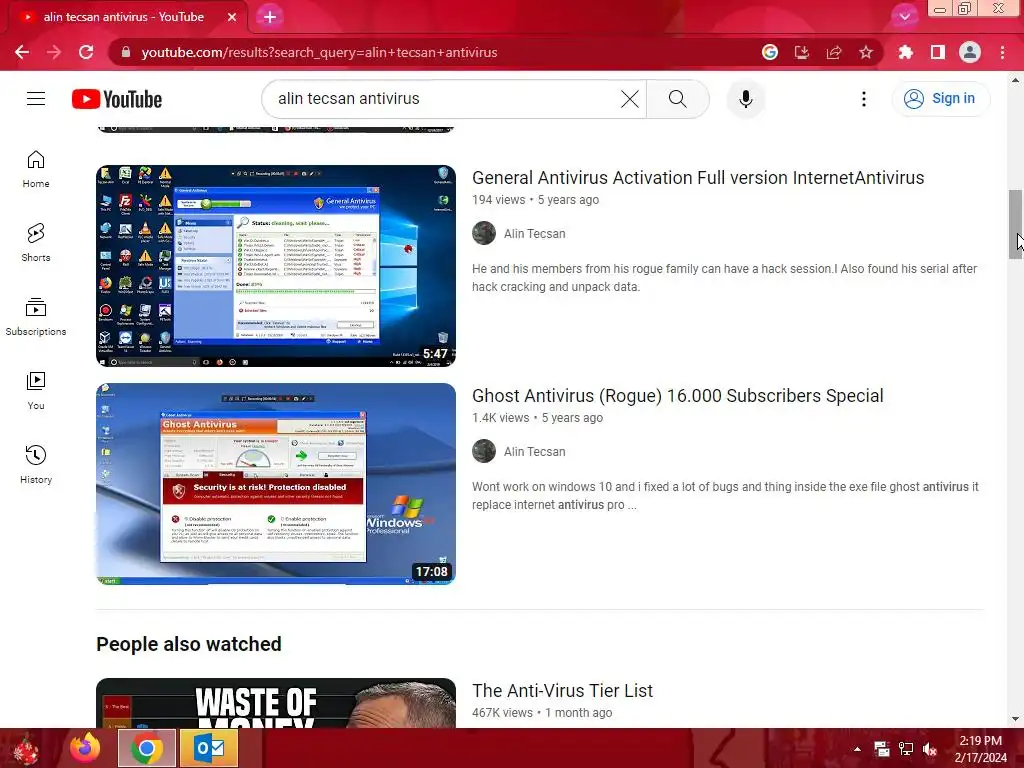Share this page via address bar icon

click(833, 52)
